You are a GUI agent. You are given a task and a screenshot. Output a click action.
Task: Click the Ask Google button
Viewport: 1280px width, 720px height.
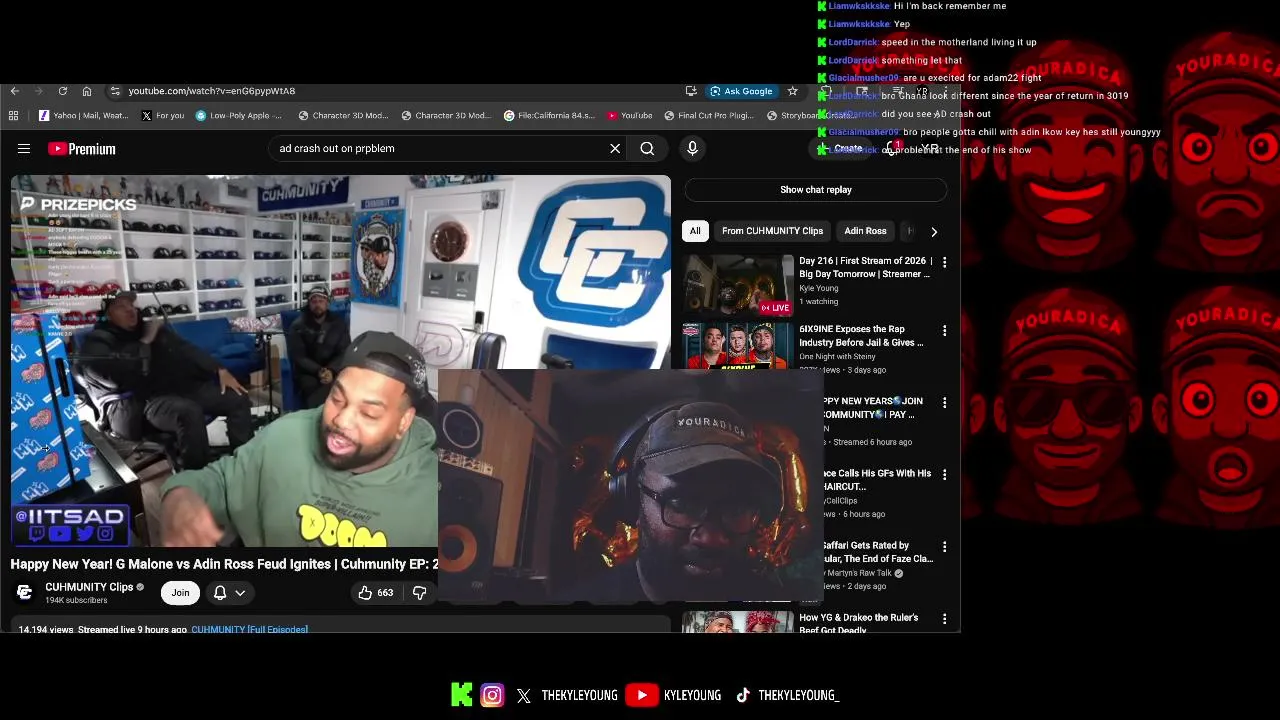(x=741, y=91)
